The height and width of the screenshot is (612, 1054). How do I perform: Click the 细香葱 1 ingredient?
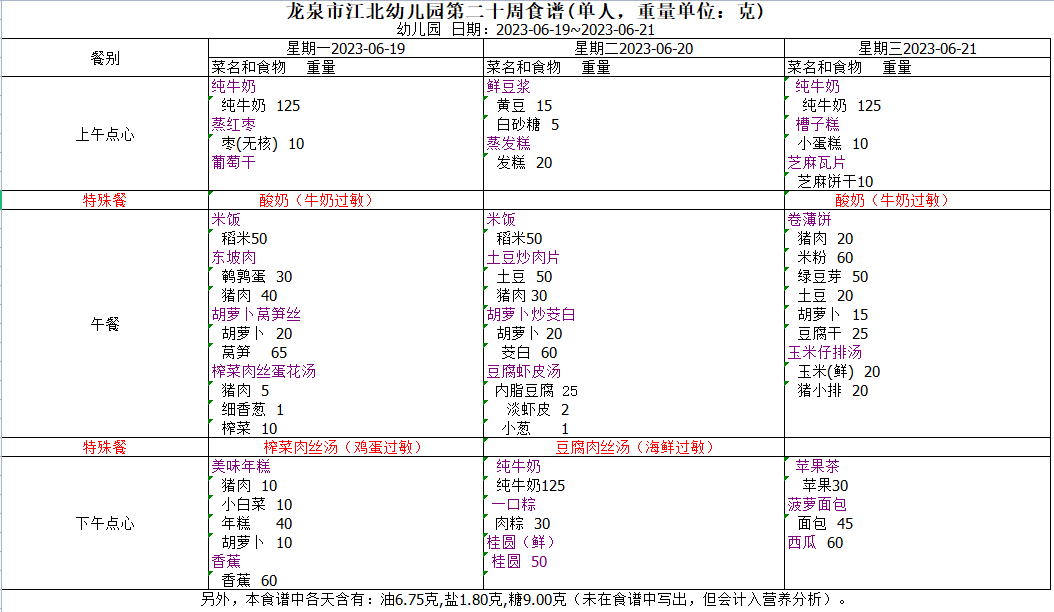click(253, 410)
